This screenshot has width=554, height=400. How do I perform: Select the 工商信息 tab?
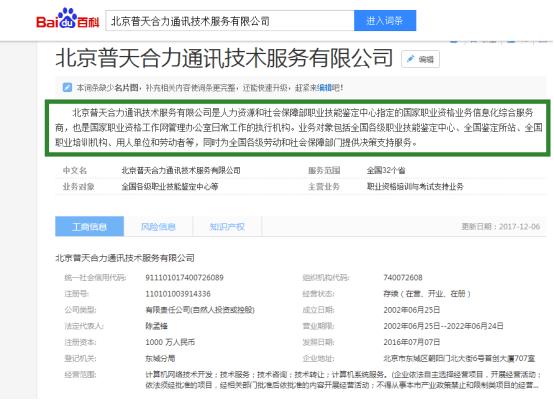coord(89,226)
